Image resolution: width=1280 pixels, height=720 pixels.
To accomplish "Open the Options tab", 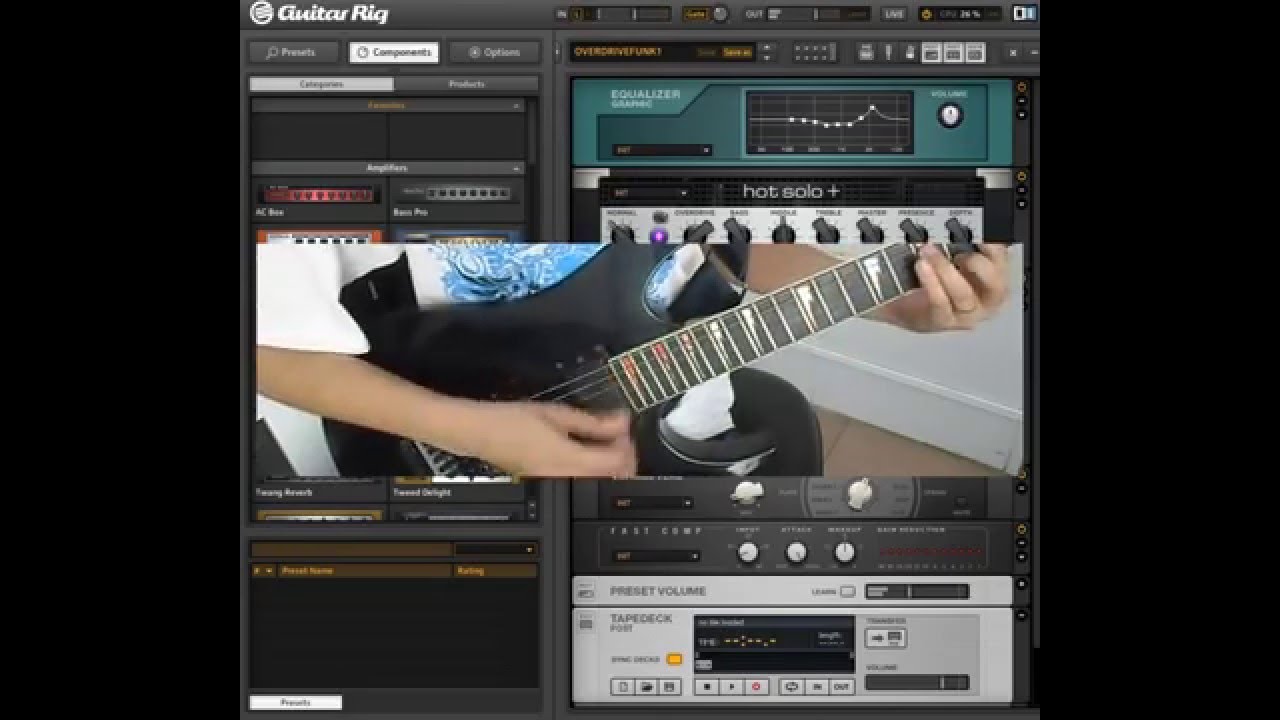I will (494, 52).
